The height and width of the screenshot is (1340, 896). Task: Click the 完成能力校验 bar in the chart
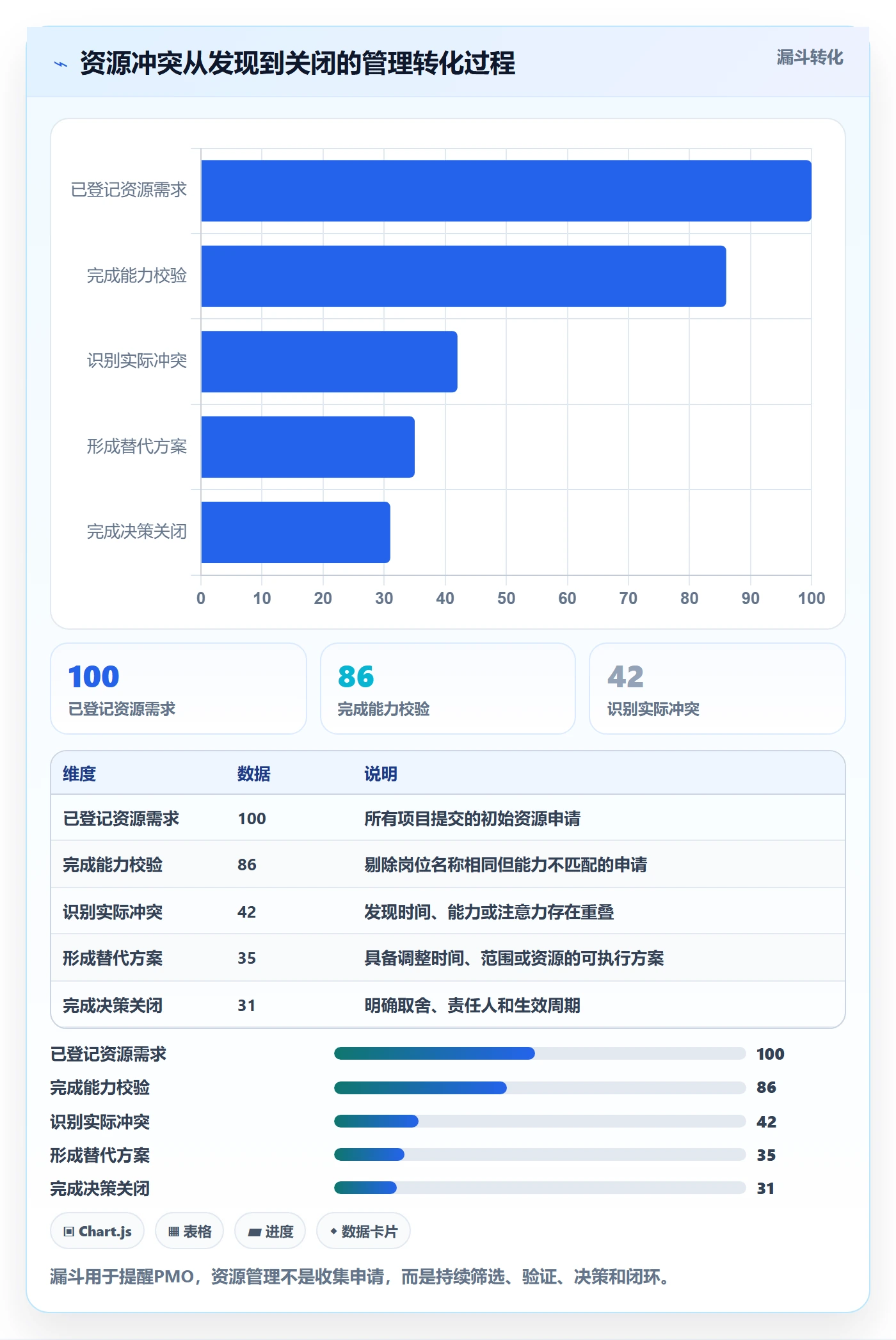463,276
